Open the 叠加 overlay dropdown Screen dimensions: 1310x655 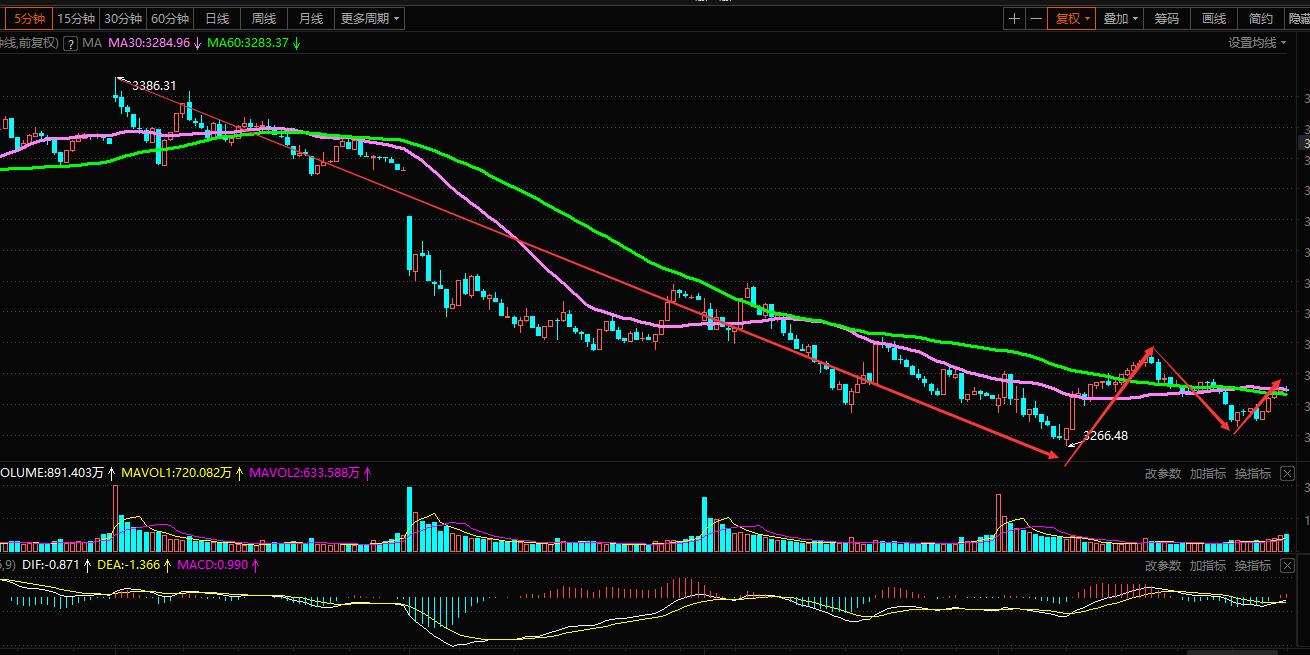tap(1121, 18)
